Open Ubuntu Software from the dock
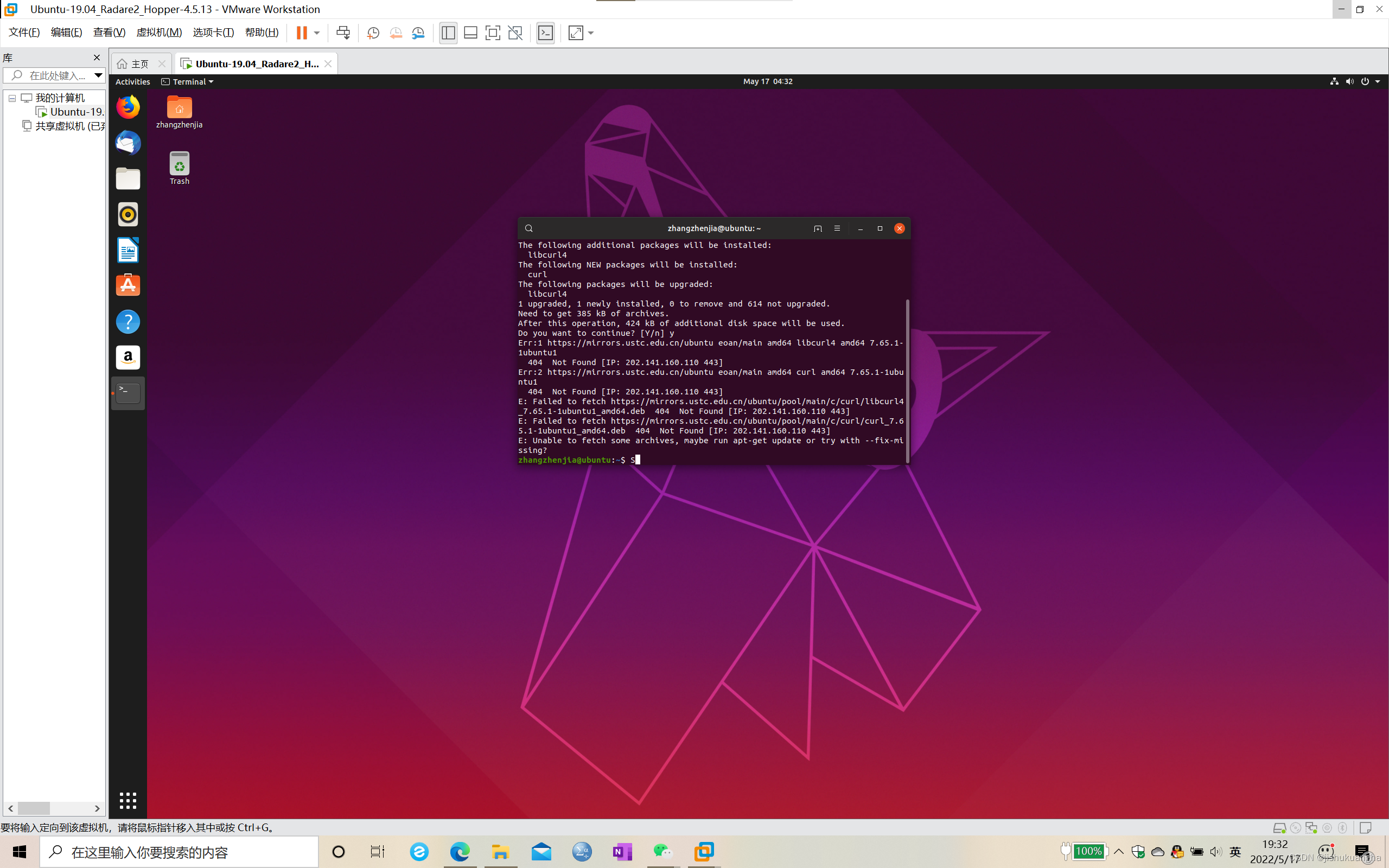This screenshot has height=868, width=1389. (128, 286)
